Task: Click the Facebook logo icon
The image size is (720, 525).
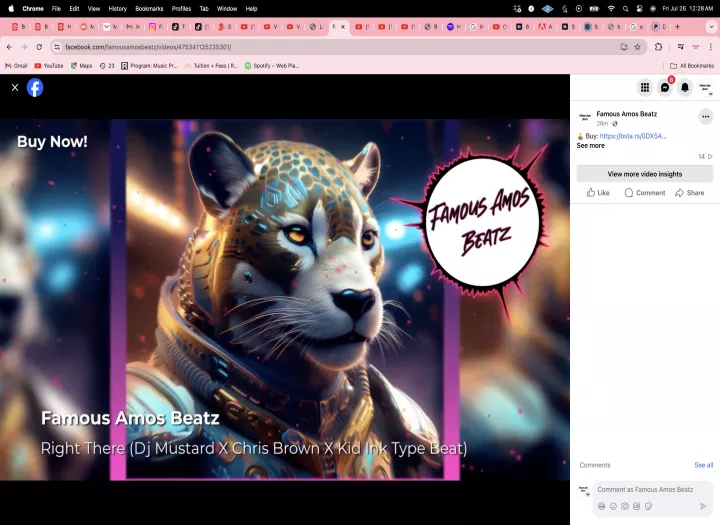Action: [x=35, y=87]
